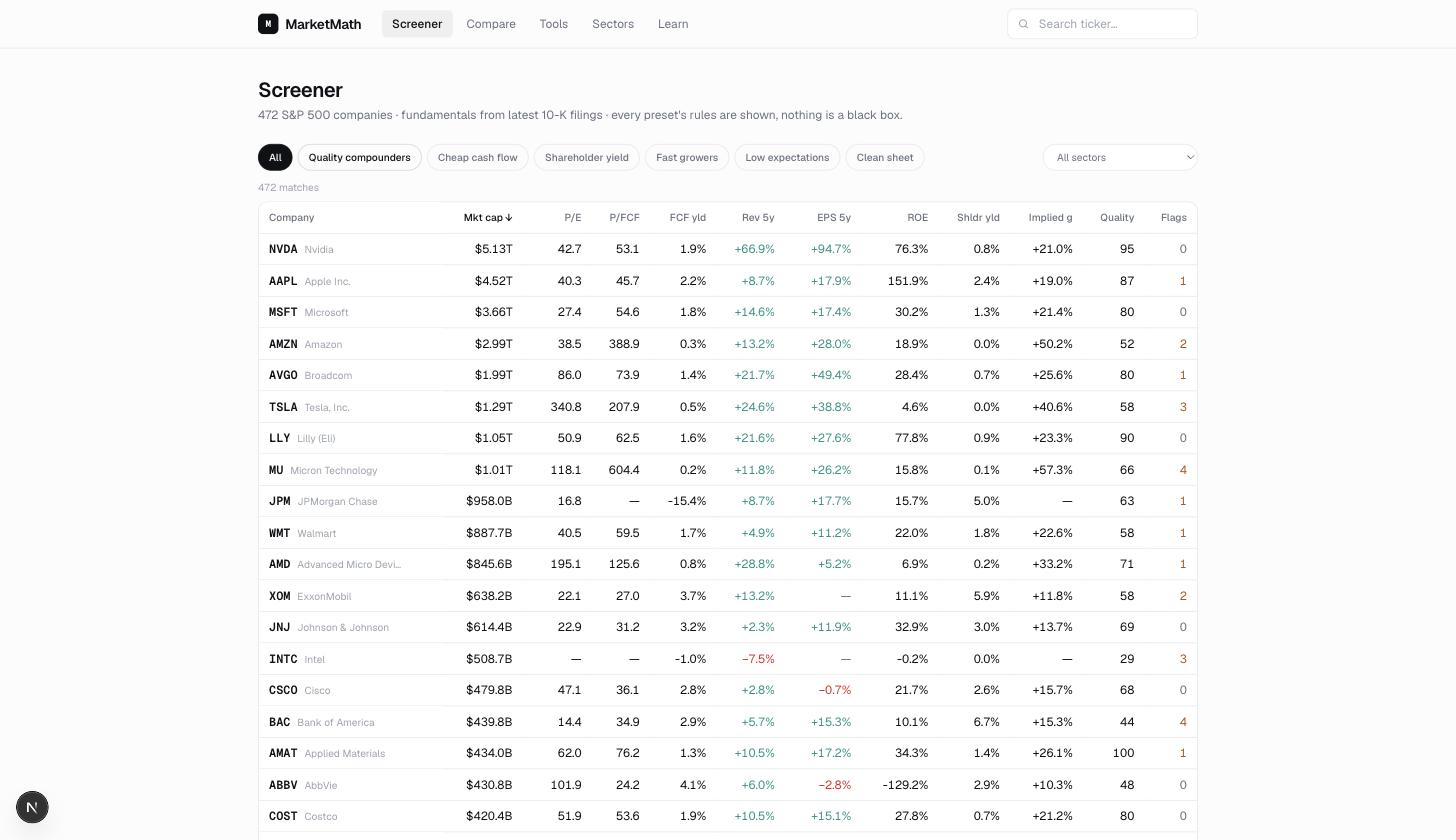Sort by P/FCF column header

[x=624, y=218]
